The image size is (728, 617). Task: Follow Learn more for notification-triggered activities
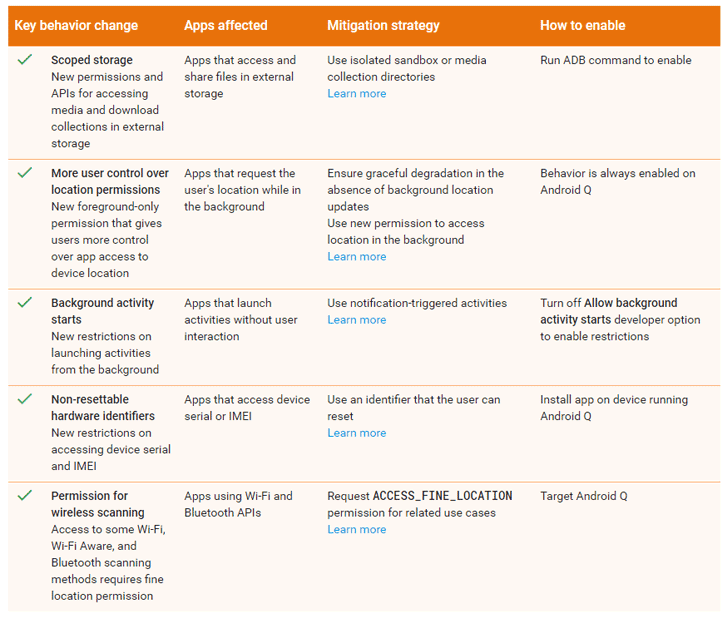coord(356,320)
